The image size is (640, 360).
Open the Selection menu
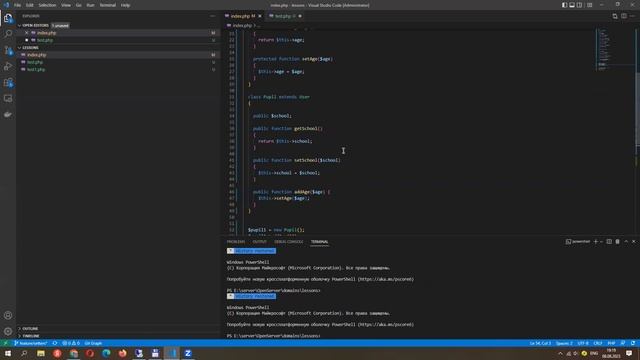click(x=47, y=5)
